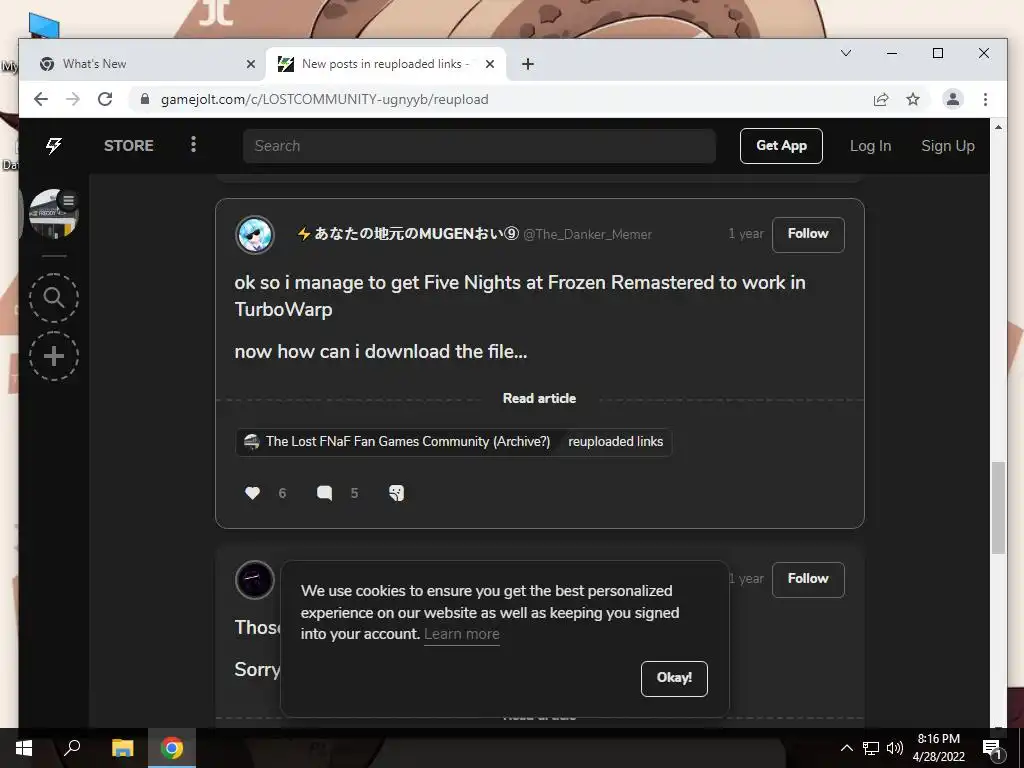Open The Lost FNaF Fan Games Community tag
The width and height of the screenshot is (1024, 768).
tap(398, 442)
